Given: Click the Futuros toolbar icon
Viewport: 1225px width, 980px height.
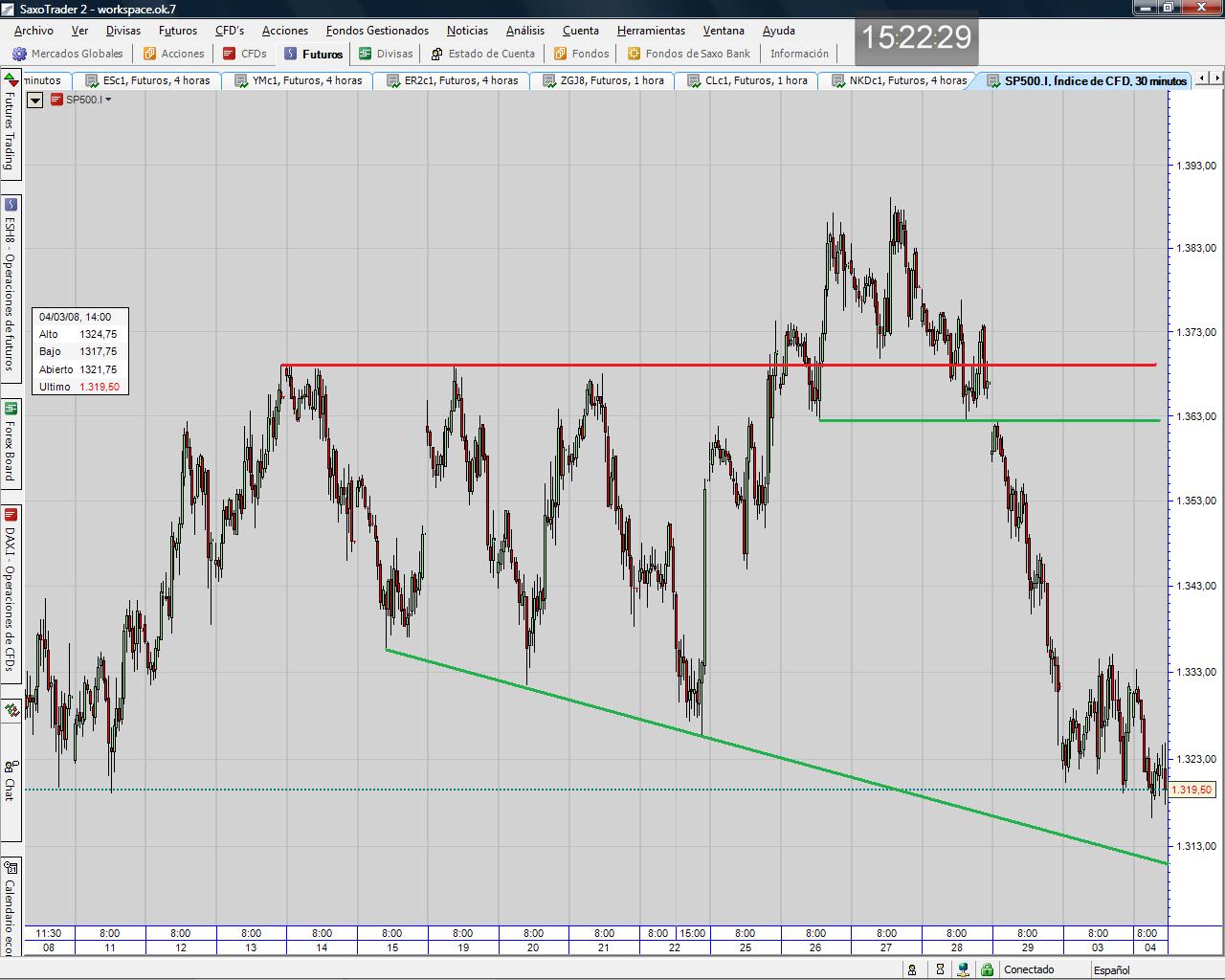Looking at the screenshot, I should coord(291,54).
